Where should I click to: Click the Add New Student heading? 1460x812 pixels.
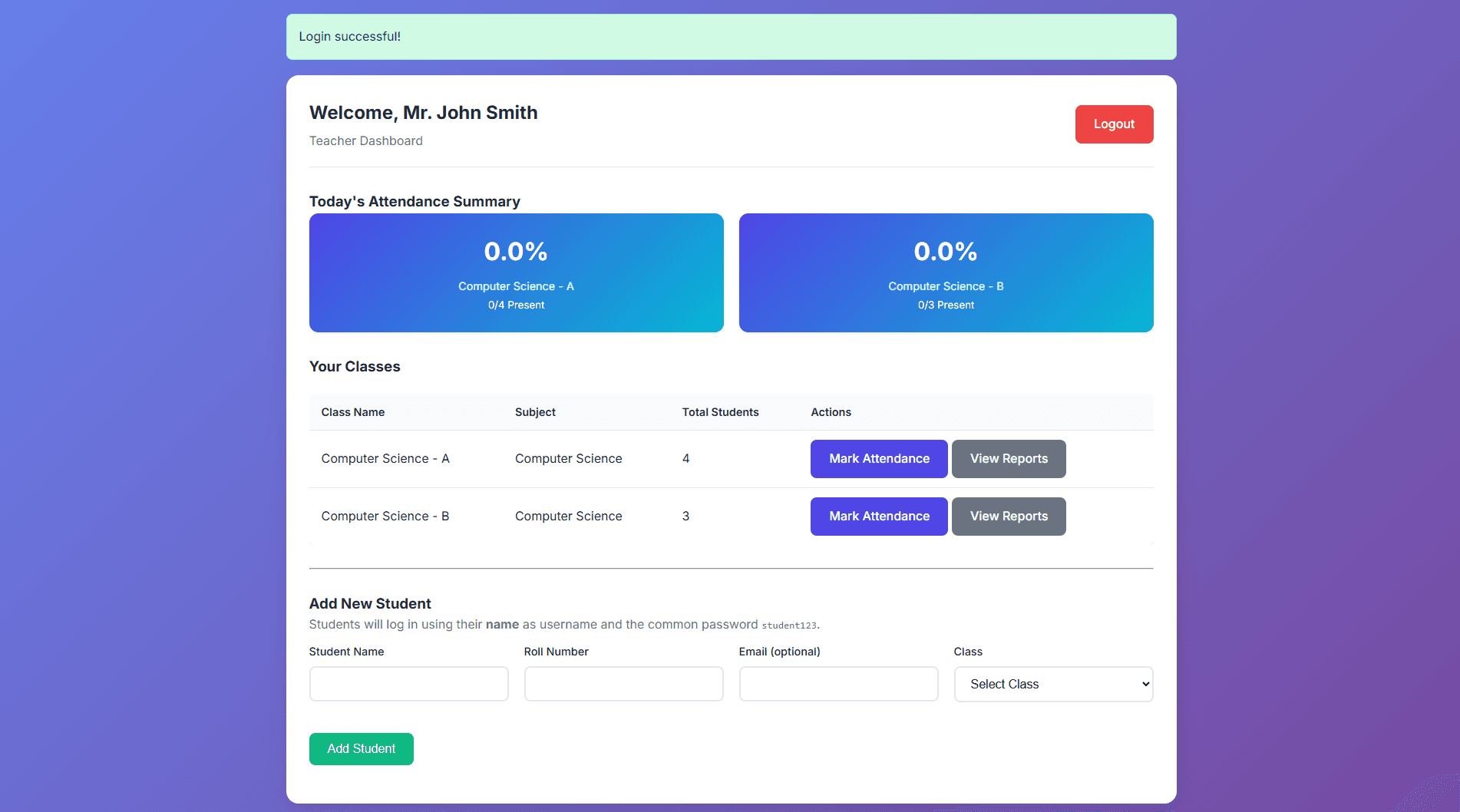pos(370,604)
